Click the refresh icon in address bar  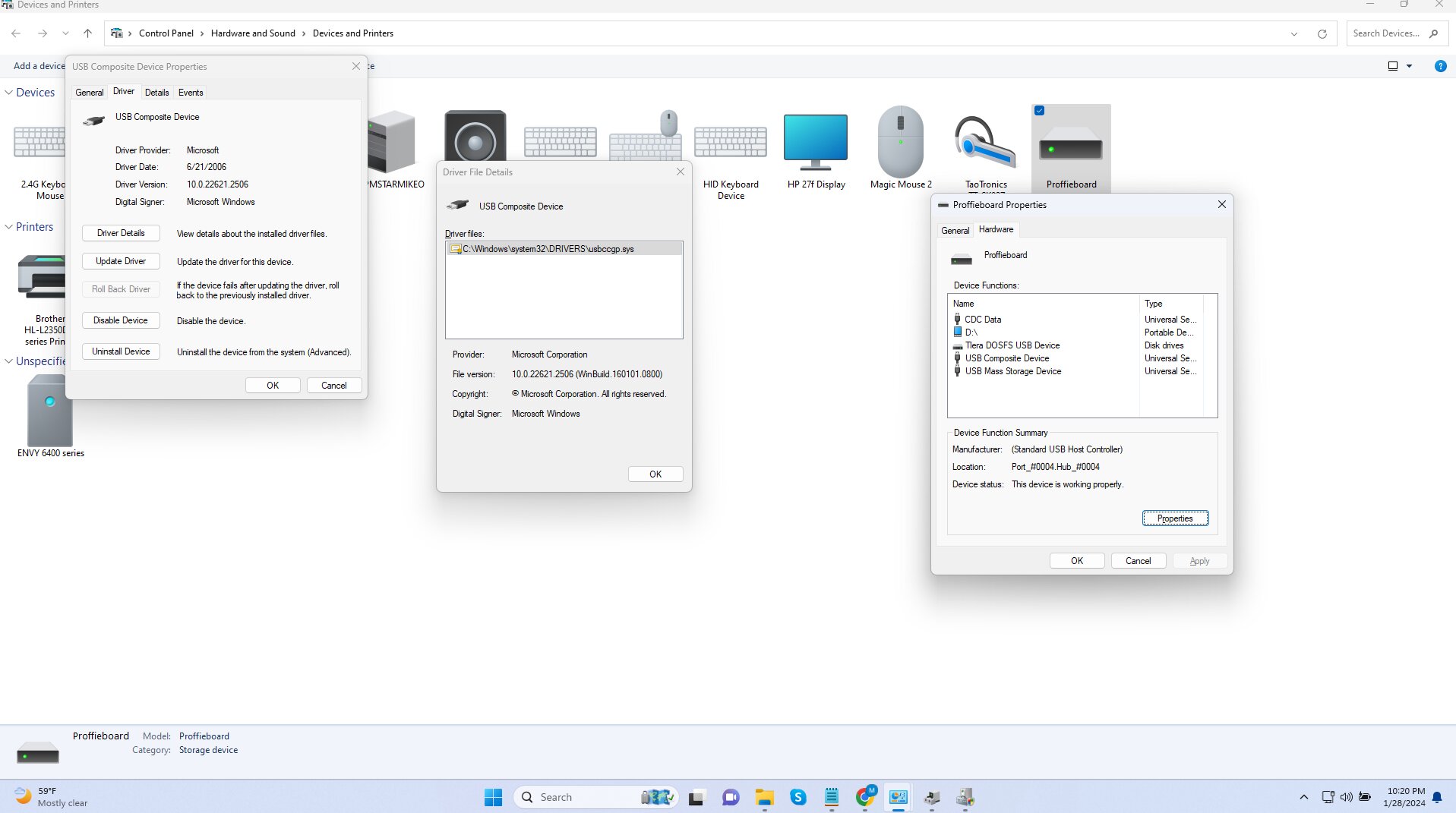point(1322,33)
